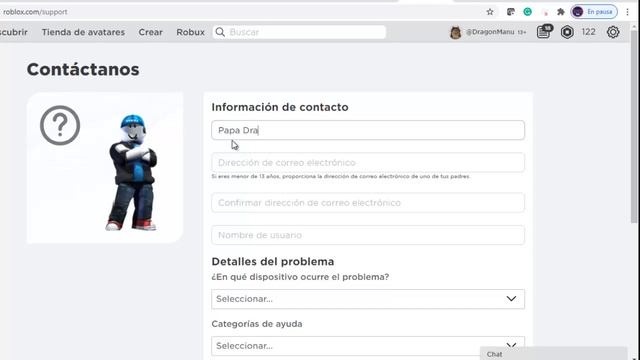The image size is (640, 360).
Task: Click the chevron of the device dropdown
Action: [511, 299]
